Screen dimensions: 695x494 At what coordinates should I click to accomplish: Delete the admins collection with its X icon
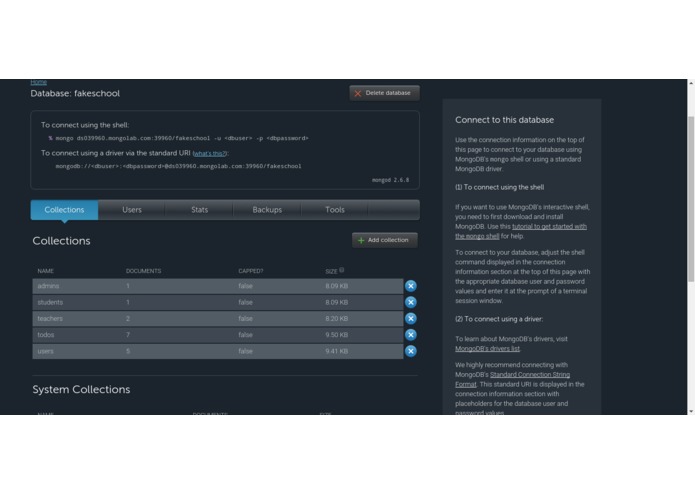point(410,286)
